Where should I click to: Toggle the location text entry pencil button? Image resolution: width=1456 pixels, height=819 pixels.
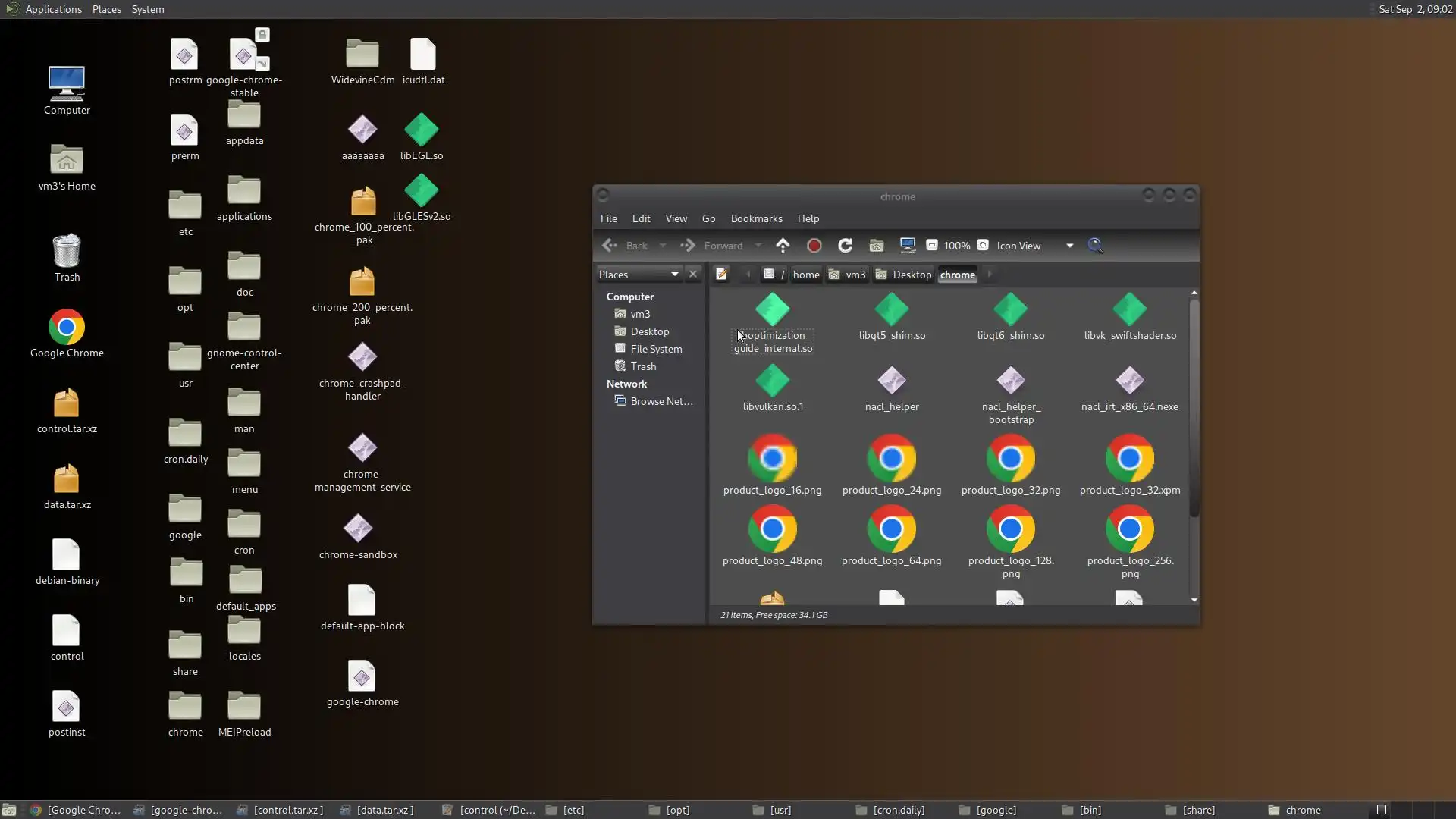point(721,275)
